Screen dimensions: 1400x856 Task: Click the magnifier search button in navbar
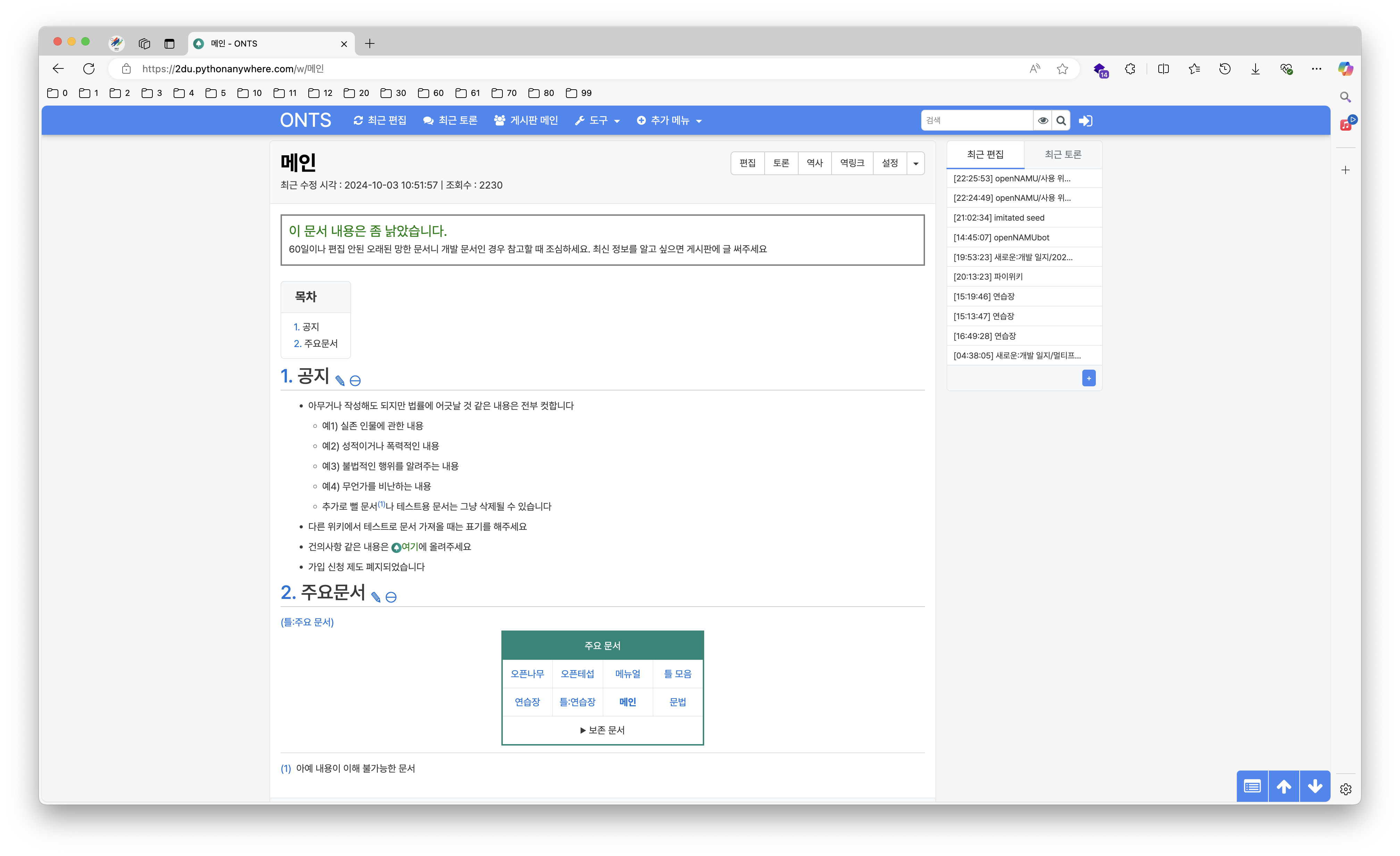(x=1061, y=121)
